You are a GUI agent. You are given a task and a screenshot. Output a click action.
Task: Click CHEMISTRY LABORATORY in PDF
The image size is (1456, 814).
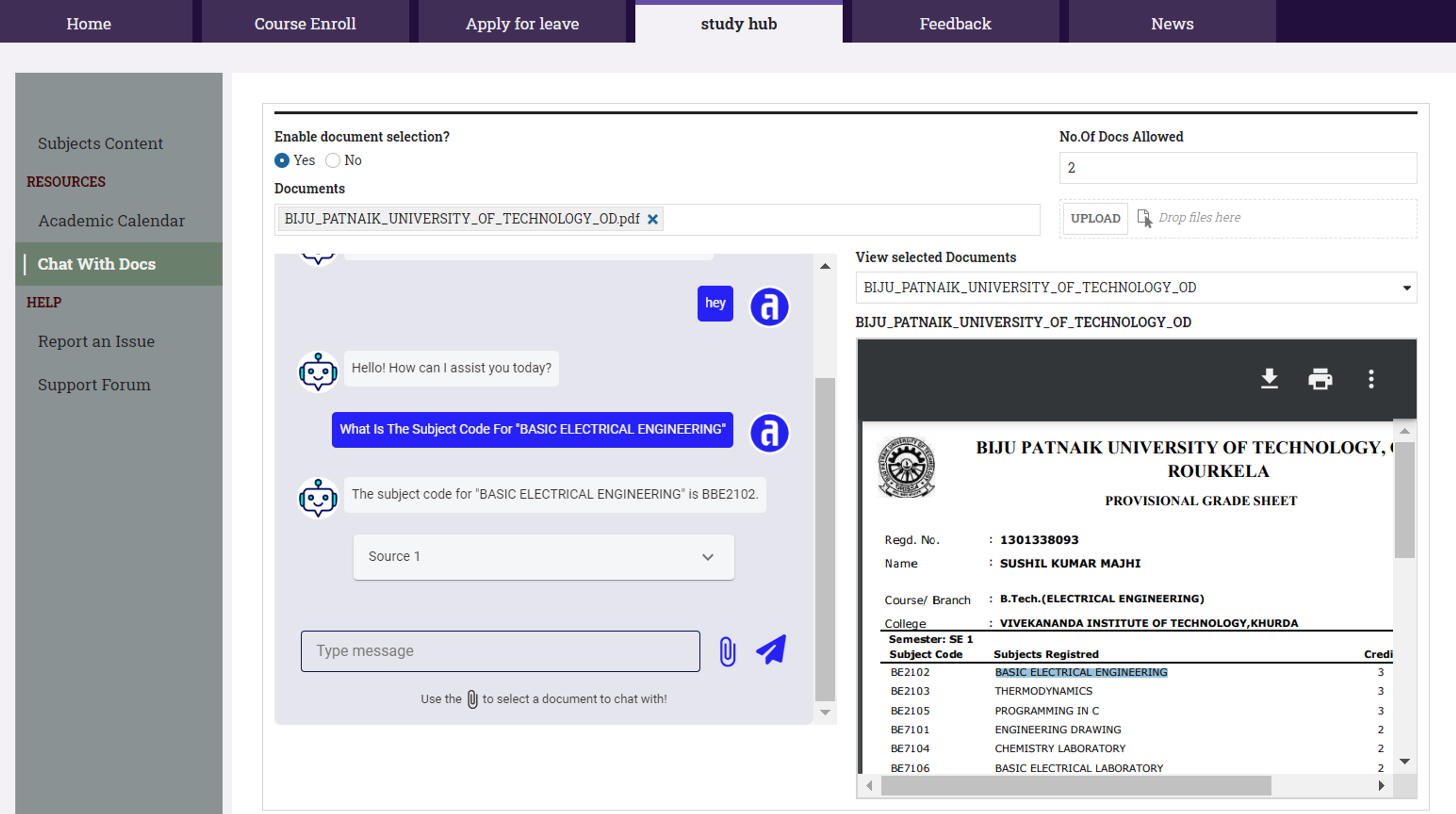coord(1060,749)
